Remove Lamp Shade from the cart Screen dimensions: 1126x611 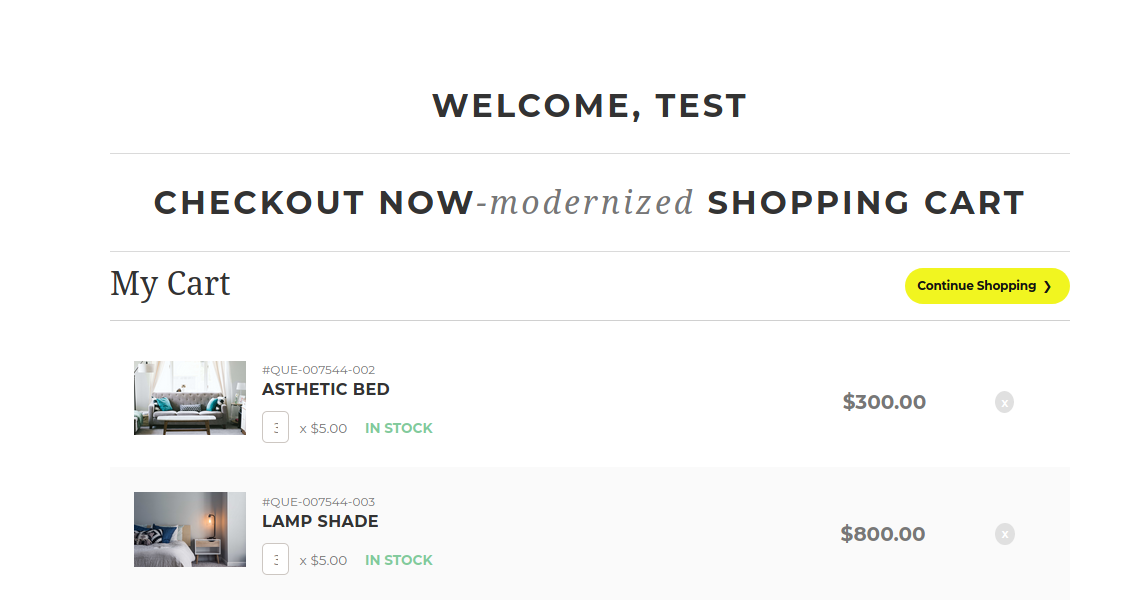pos(1004,534)
